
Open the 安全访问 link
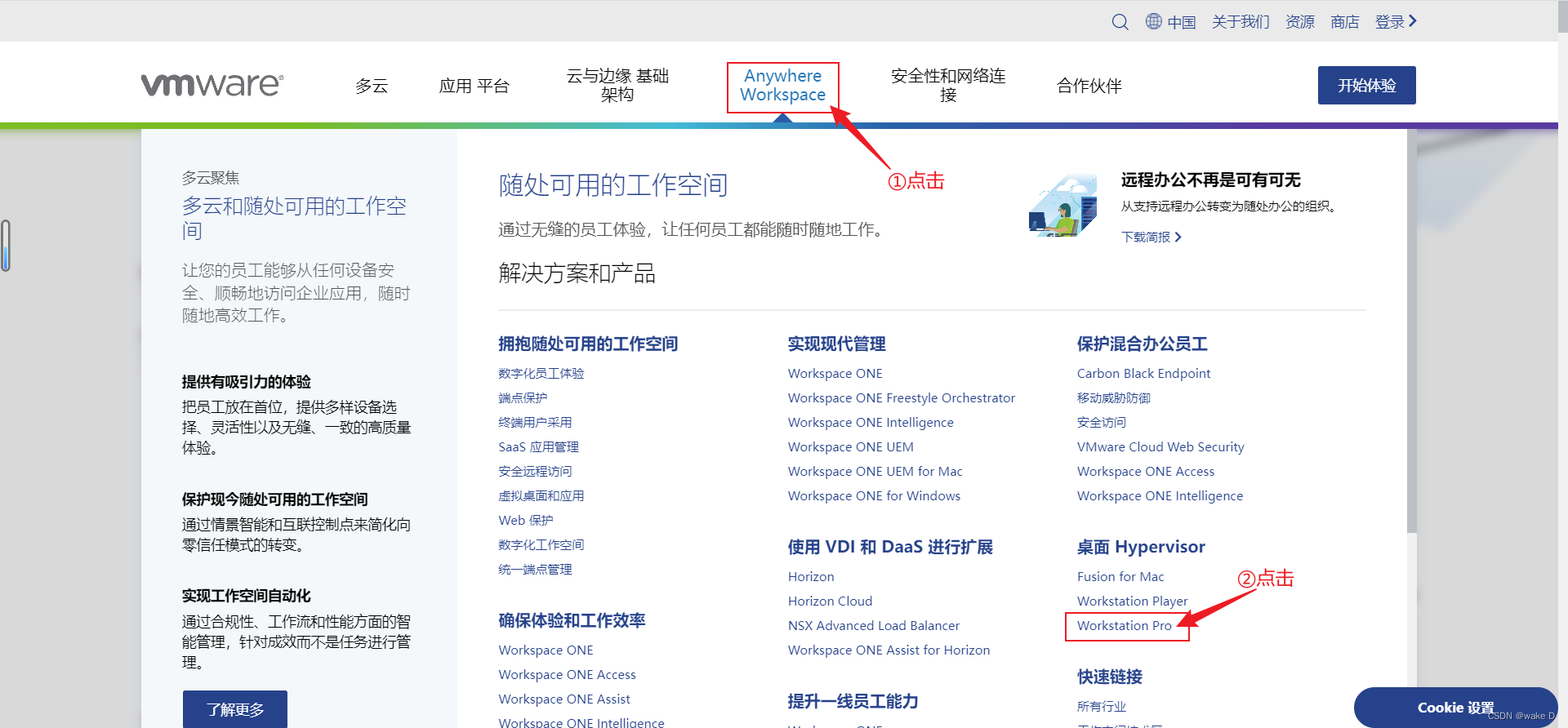pyautogui.click(x=1101, y=422)
